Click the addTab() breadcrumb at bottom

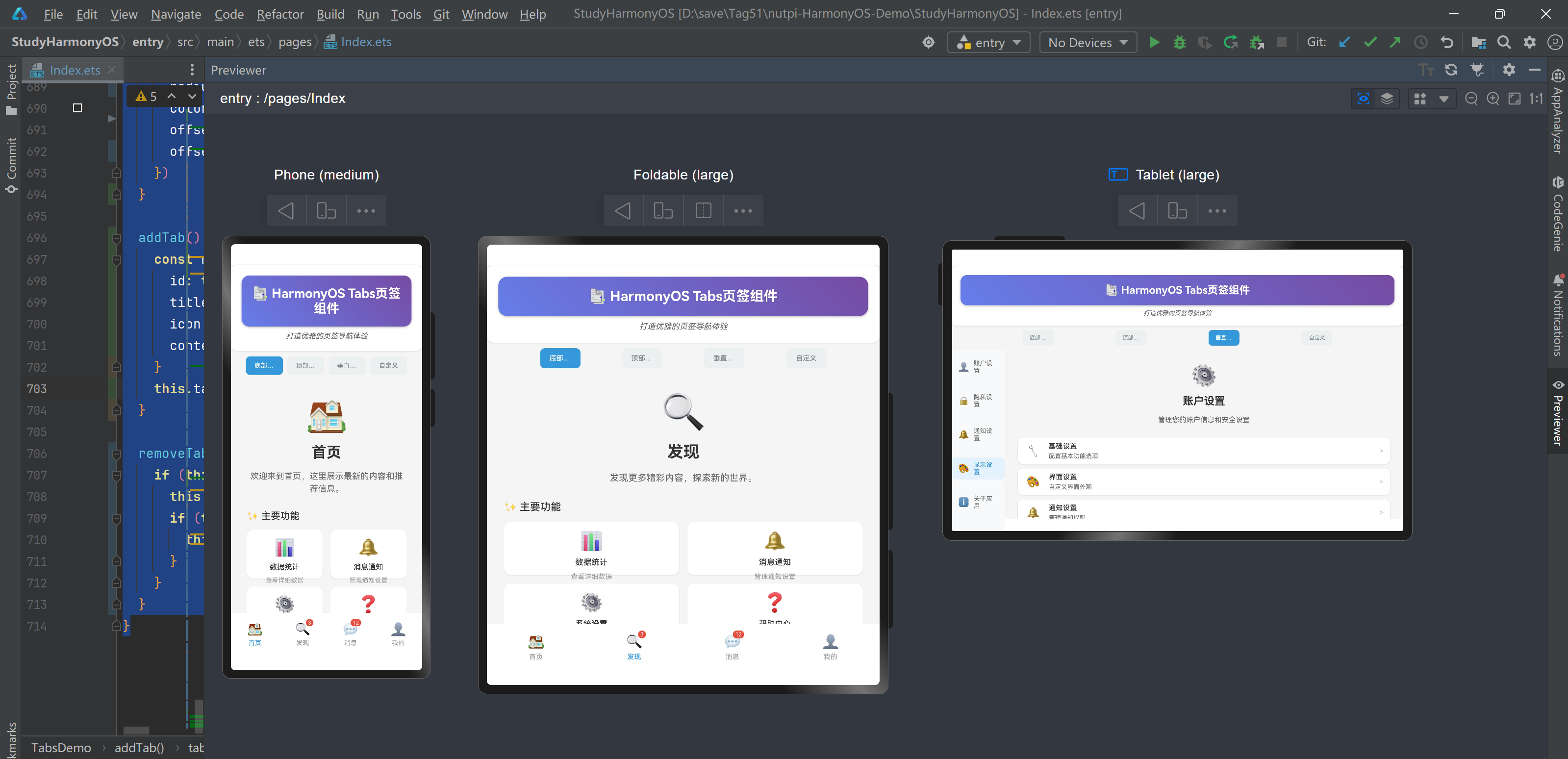point(139,747)
